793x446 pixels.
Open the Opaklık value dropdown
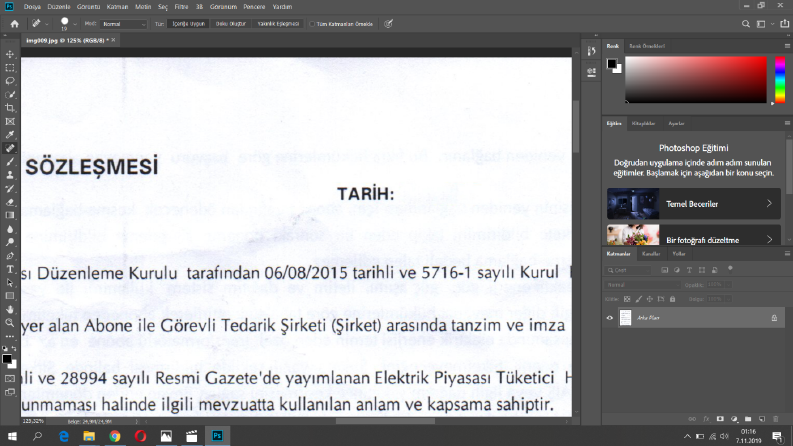(728, 285)
